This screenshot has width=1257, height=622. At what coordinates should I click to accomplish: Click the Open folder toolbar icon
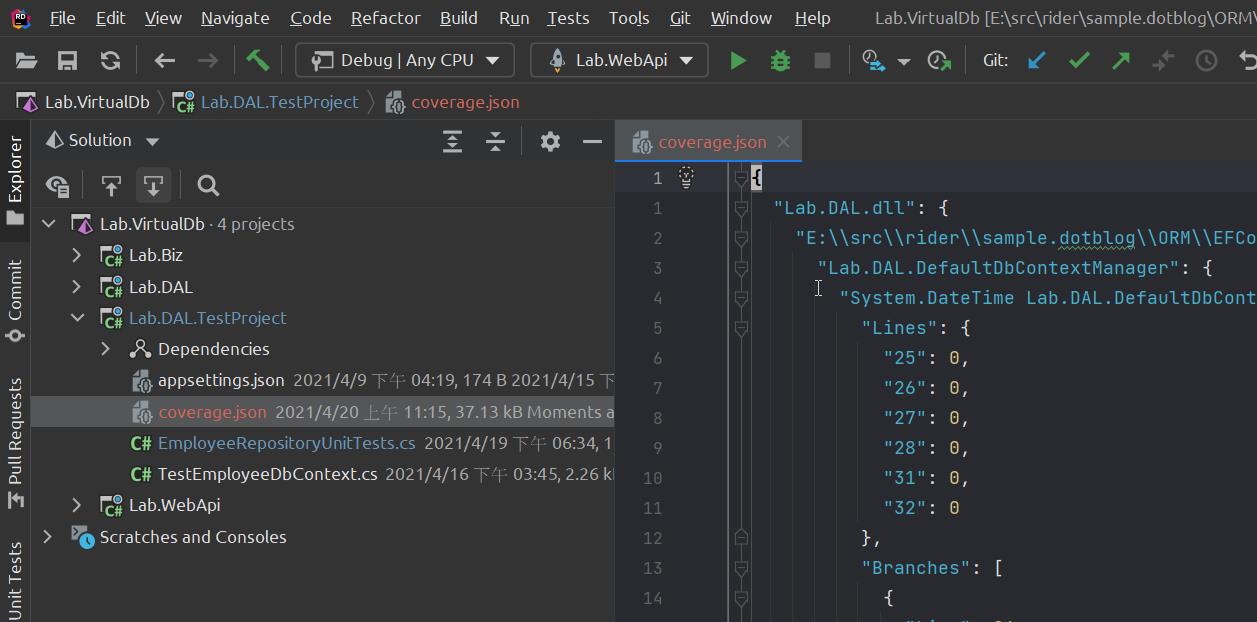(26, 60)
